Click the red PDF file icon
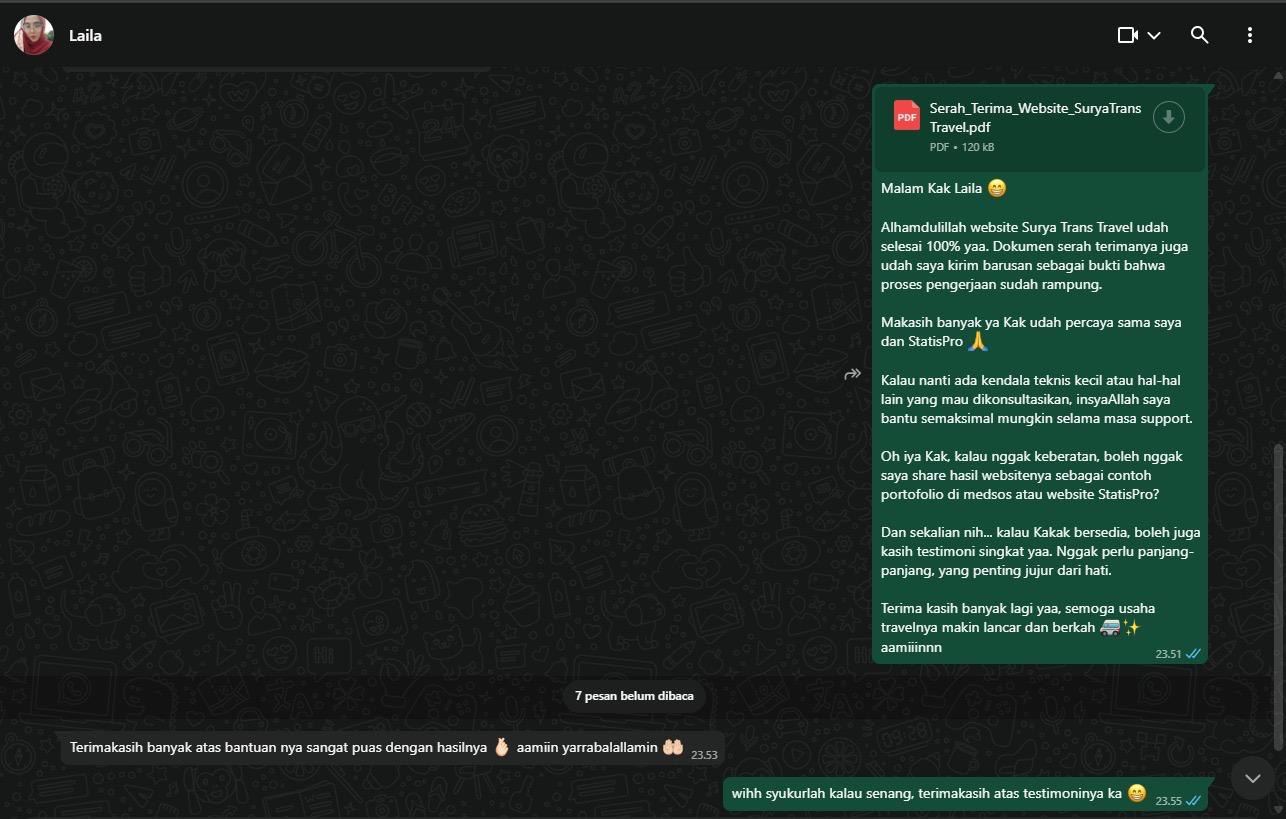Viewport: 1286px width, 819px height. point(907,116)
